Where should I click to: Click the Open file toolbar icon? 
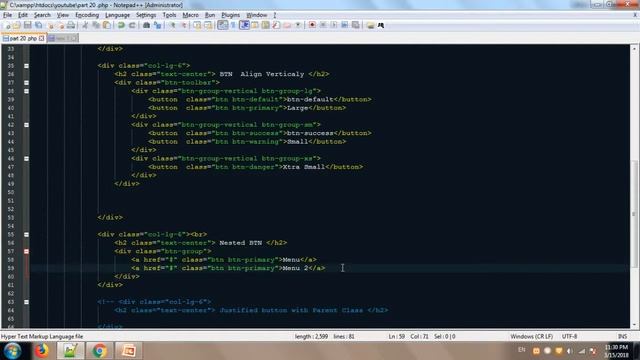(x=17, y=25)
